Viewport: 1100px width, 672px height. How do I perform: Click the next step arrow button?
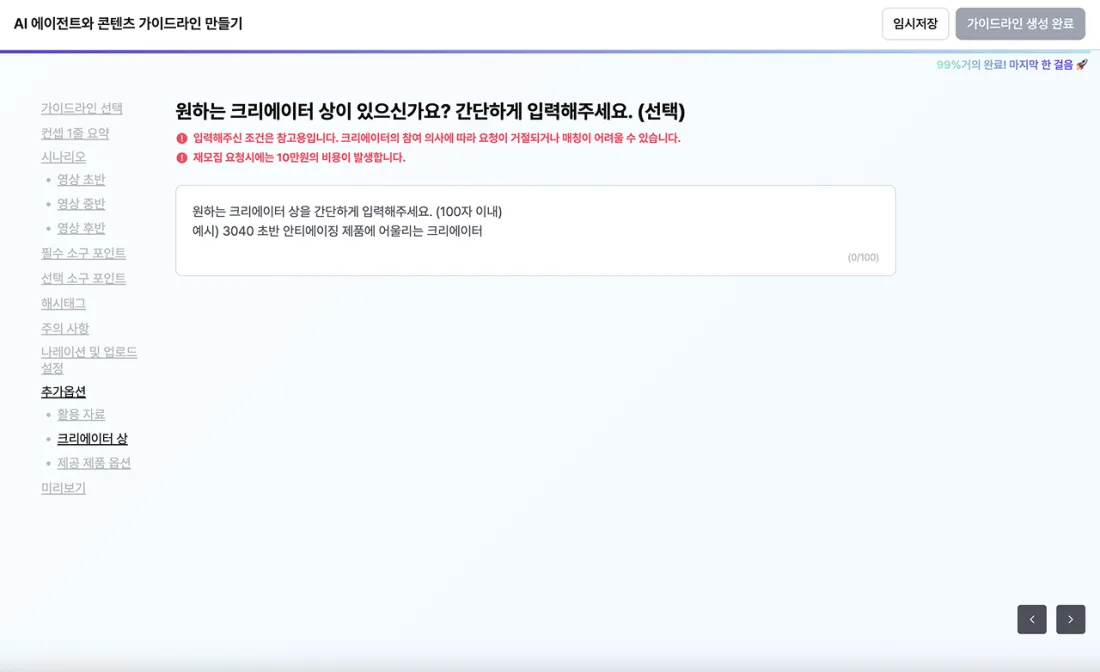pos(1071,619)
